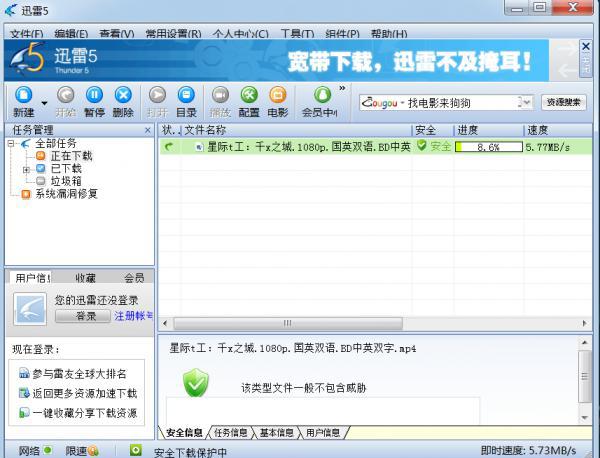600x458 pixels.
Task: Click the 注册帐号 link
Action: tap(134, 316)
